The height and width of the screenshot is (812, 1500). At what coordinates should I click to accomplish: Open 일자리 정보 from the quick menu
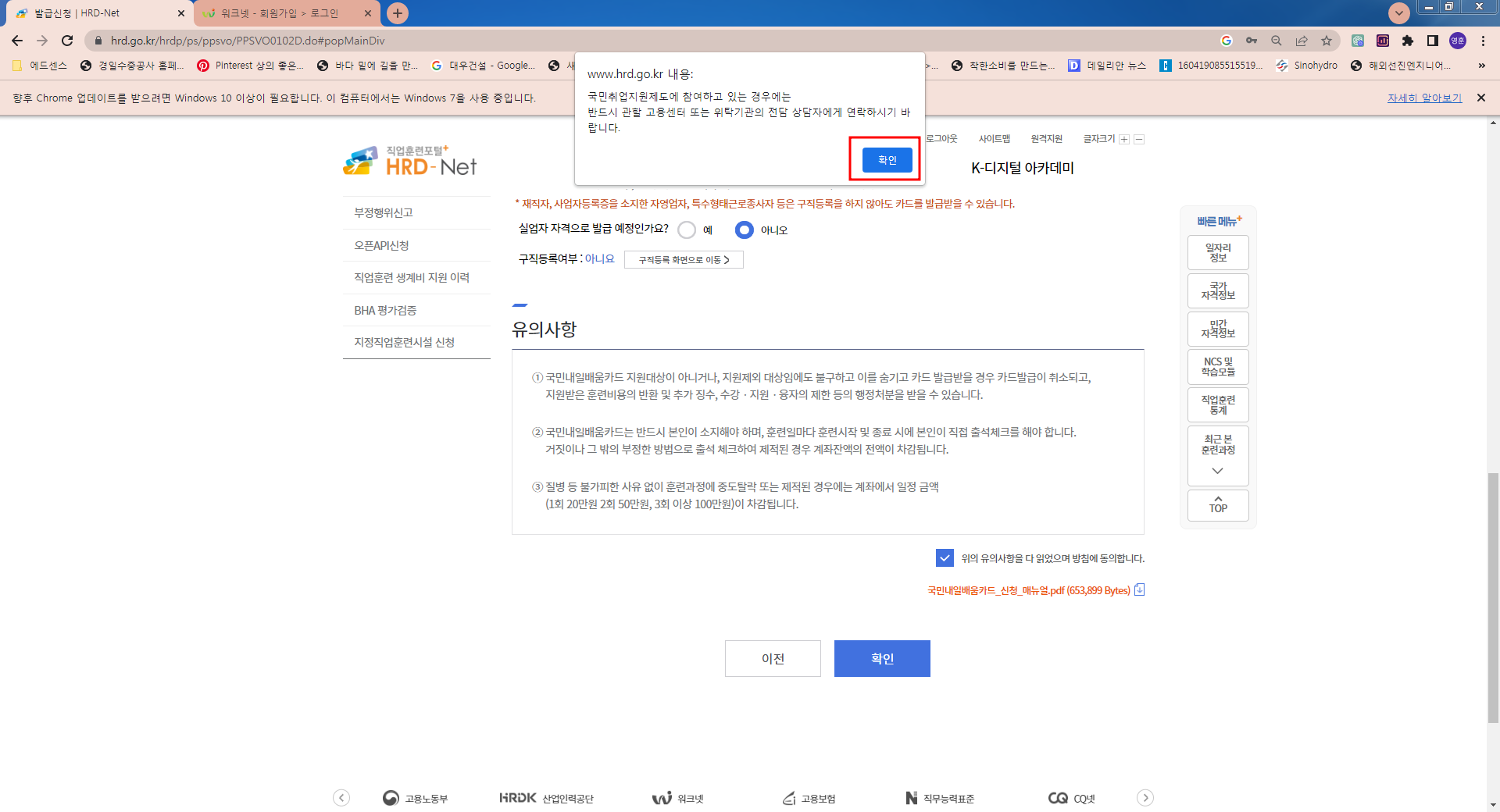click(1217, 252)
